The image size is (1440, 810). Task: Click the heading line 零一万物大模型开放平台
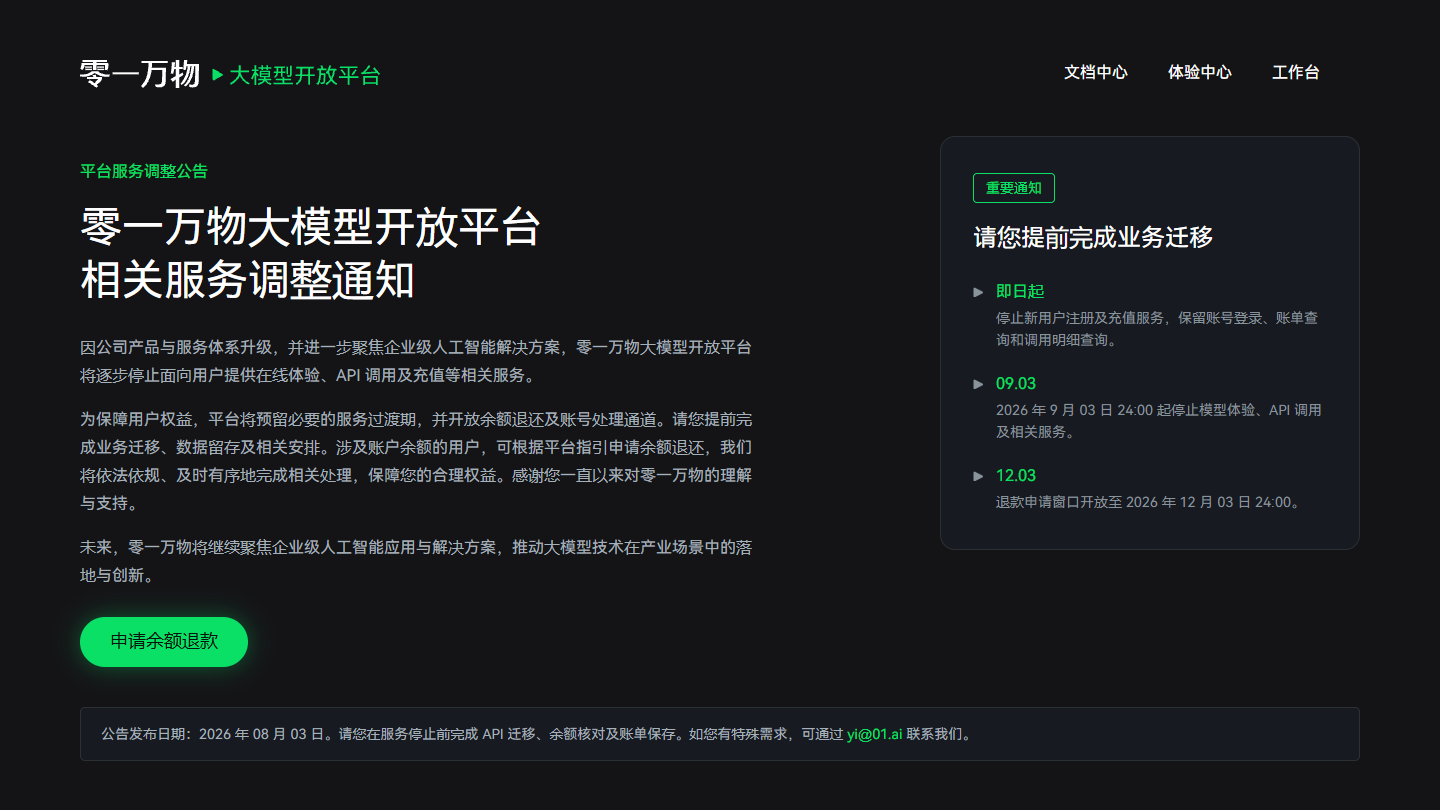tap(310, 228)
